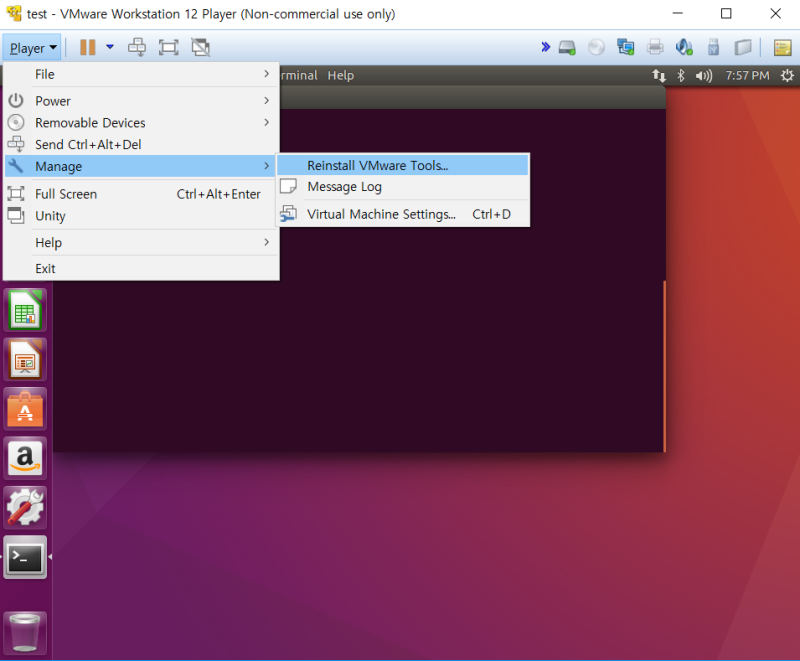Screen dimensions: 800x661
Task: Click the Virtual Machine Settings icon in submenu
Action: pyautogui.click(x=289, y=214)
